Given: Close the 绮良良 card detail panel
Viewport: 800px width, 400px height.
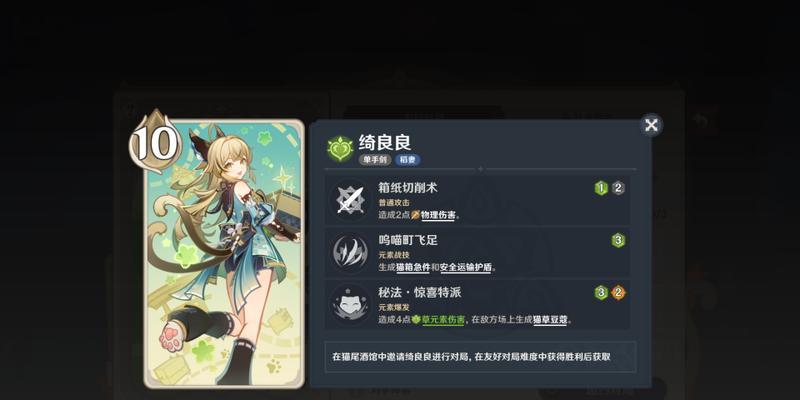Looking at the screenshot, I should point(651,125).
